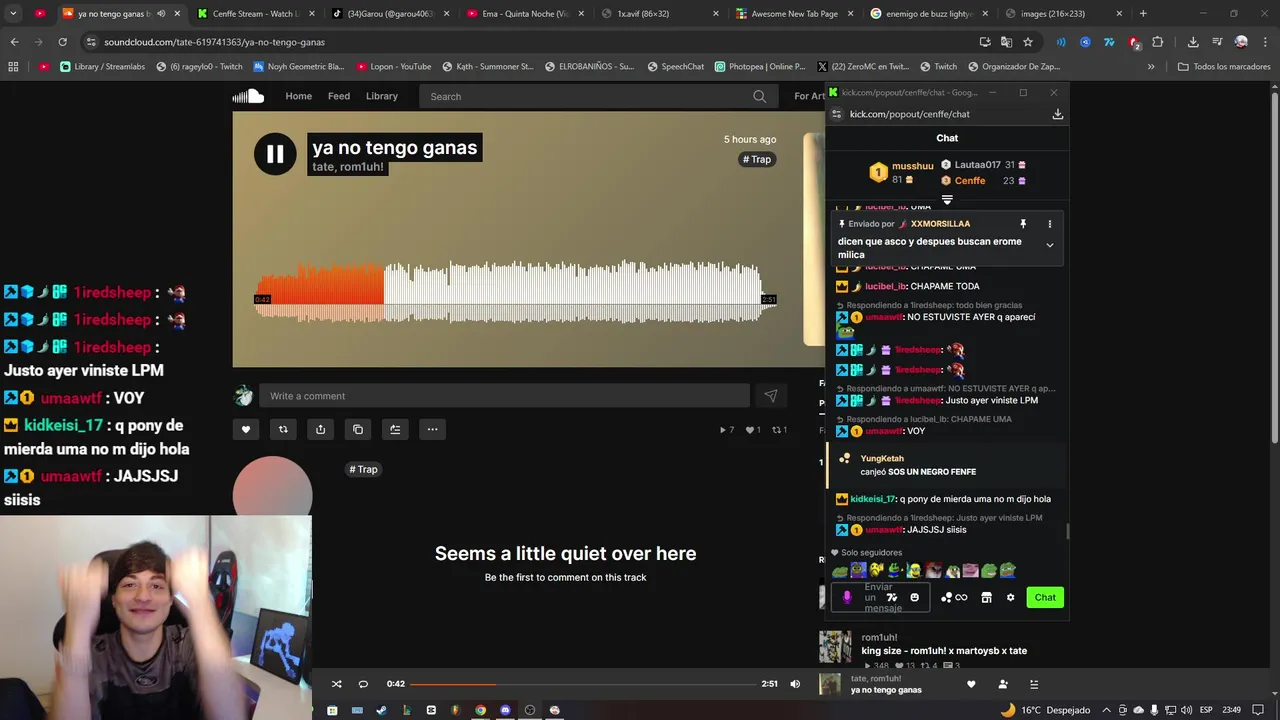Screen dimensions: 1280x720
Task: Open the SoundCloud logo home link
Action: tap(248, 96)
